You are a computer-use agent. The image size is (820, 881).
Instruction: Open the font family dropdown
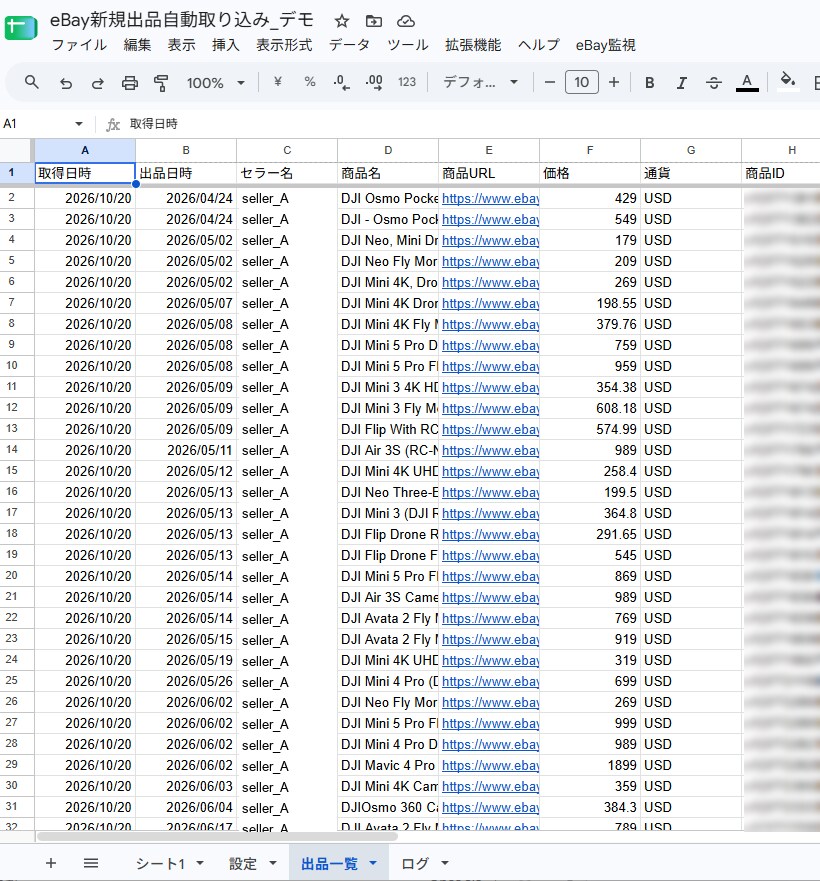[x=480, y=83]
